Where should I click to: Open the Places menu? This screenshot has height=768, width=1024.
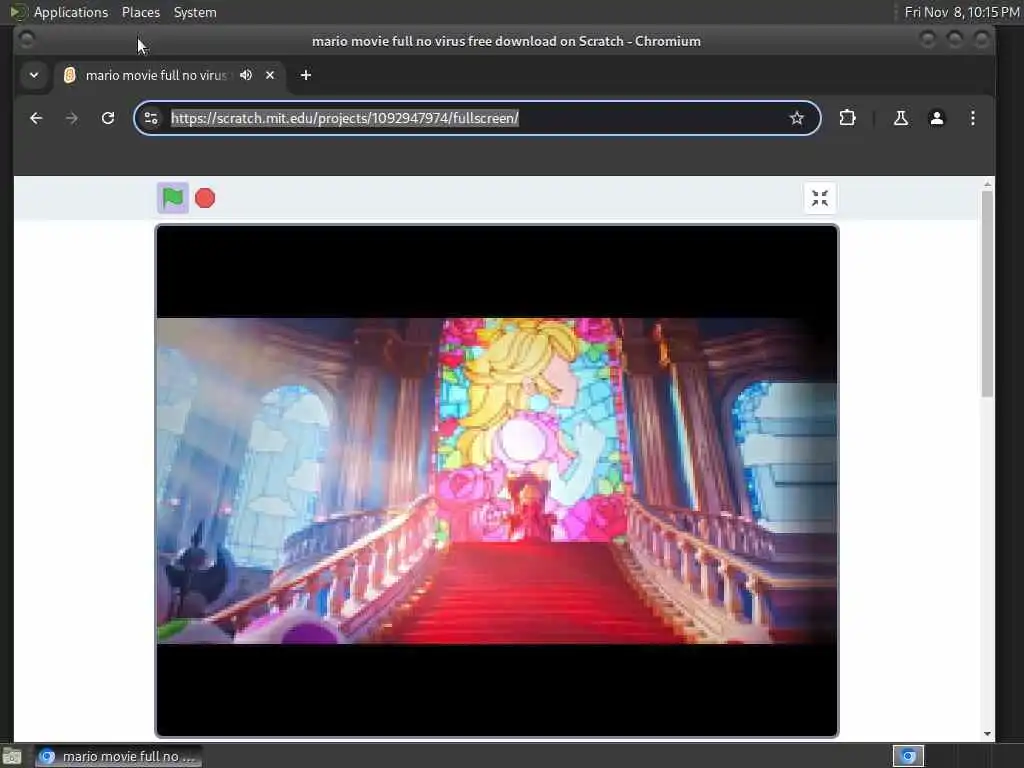pyautogui.click(x=140, y=12)
